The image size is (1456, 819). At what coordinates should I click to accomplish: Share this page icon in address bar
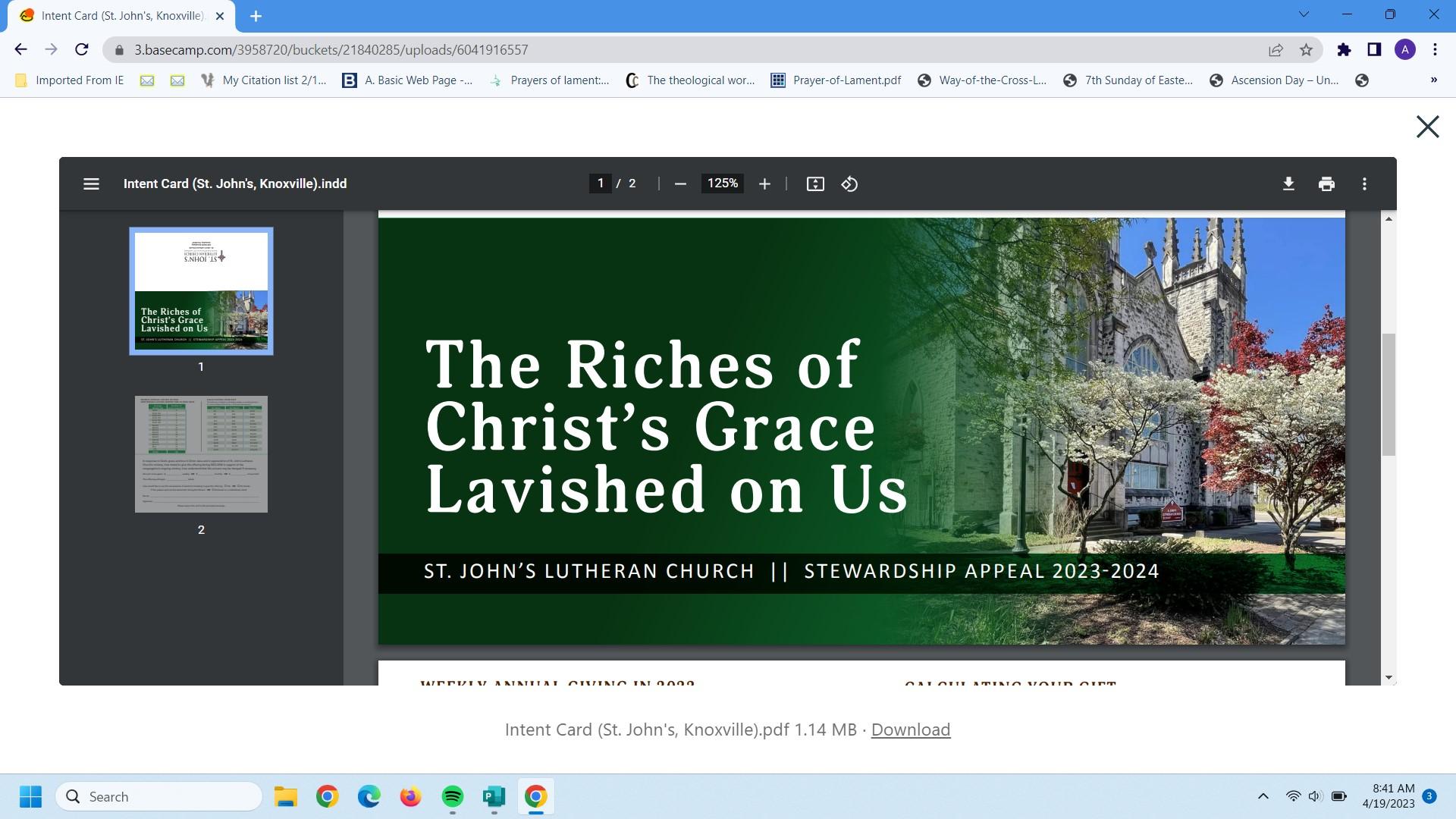(x=1276, y=50)
